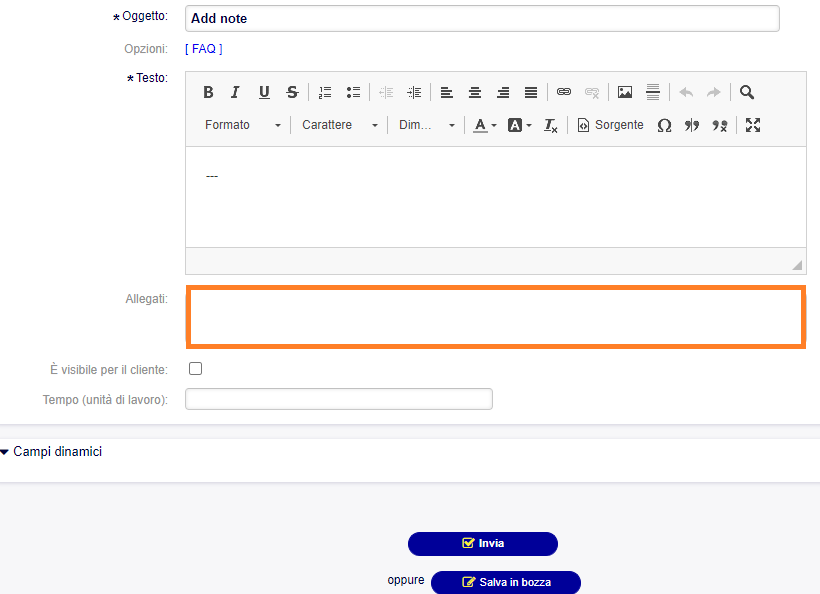Insert a special character with Omega icon
Image resolution: width=820 pixels, height=594 pixels.
coord(663,125)
